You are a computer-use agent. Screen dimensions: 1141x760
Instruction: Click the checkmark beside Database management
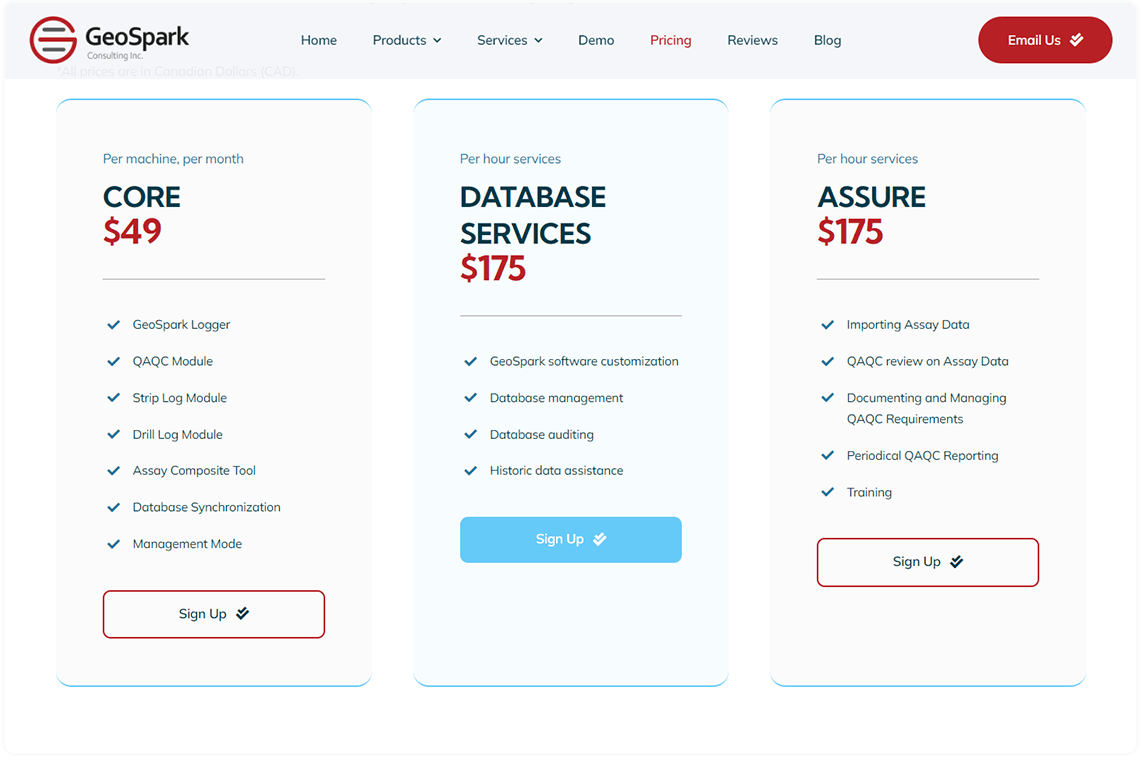tap(471, 397)
